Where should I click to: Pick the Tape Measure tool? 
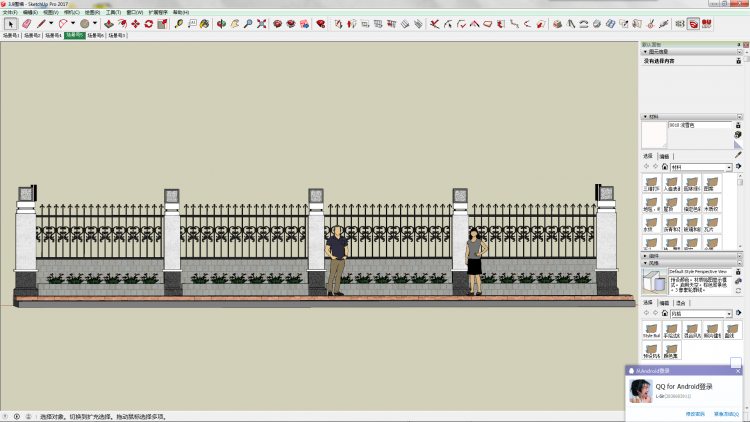[x=178, y=23]
